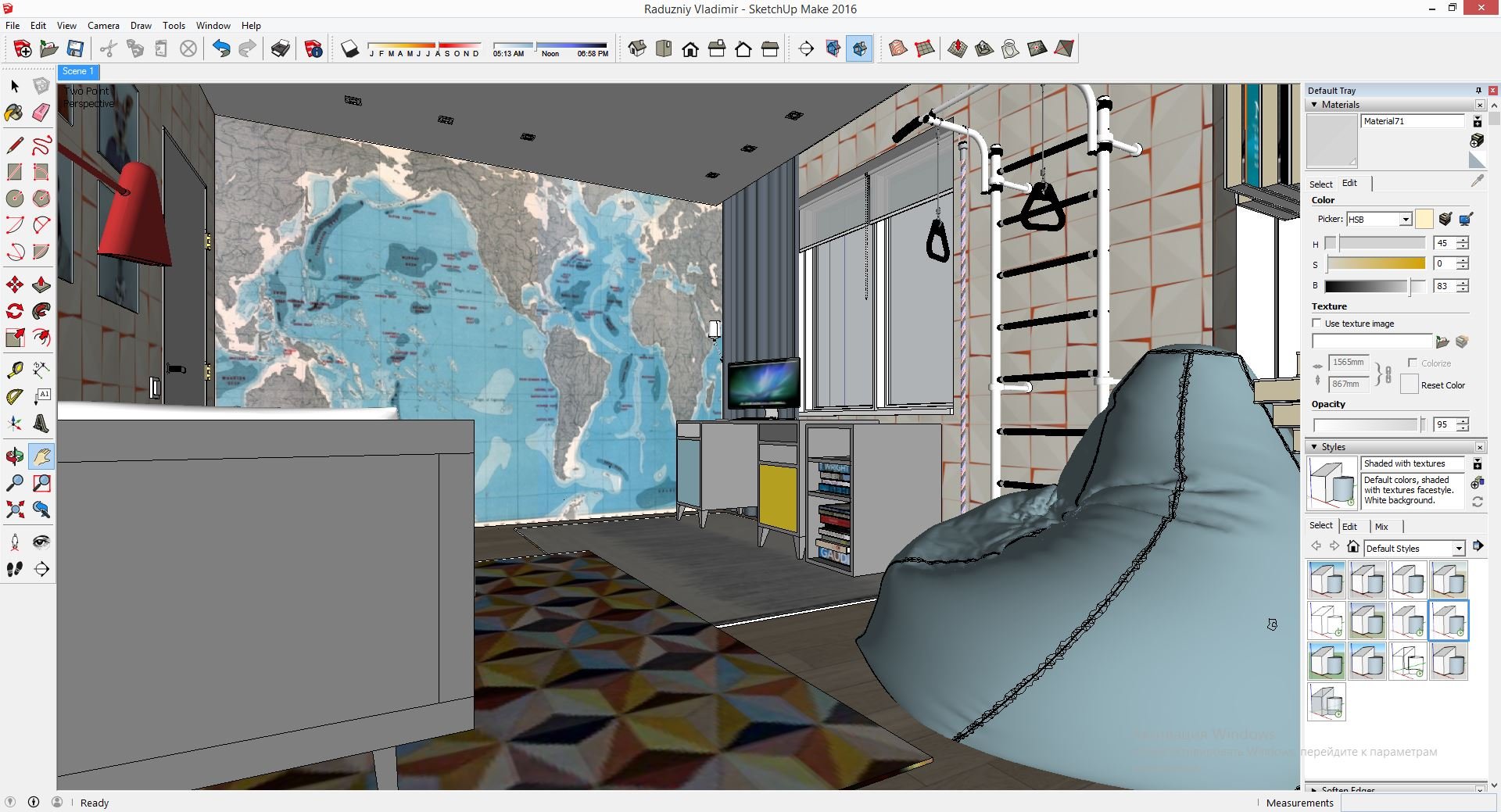Click the Zoom Extents tool

[x=14, y=510]
